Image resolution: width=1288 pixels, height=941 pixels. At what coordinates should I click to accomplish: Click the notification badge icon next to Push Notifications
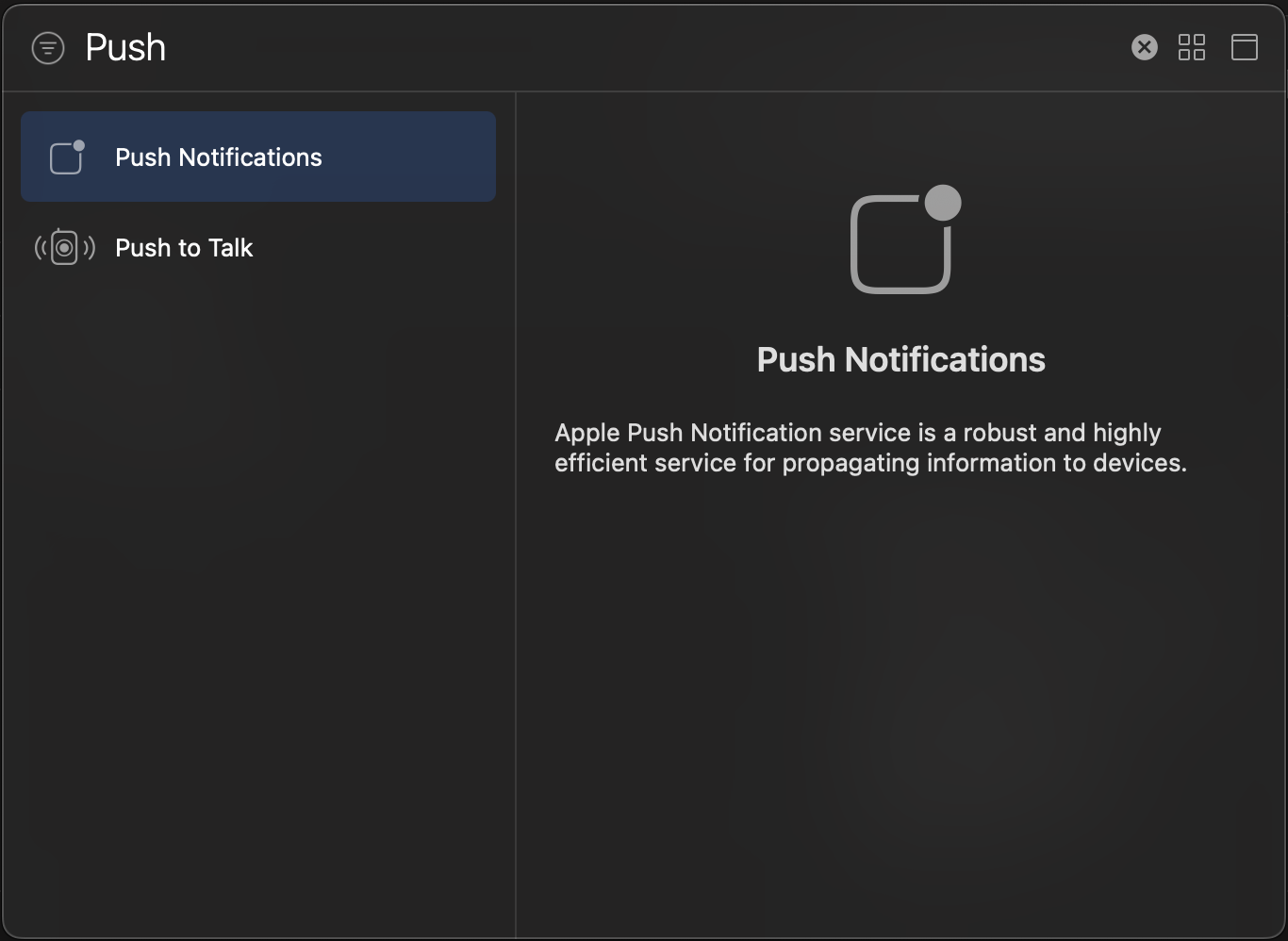tap(65, 157)
